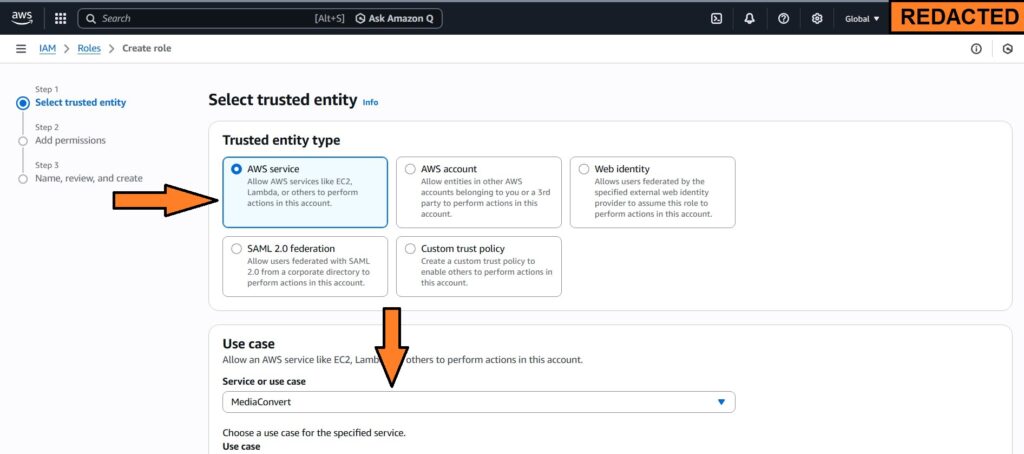Navigate to IAM breadcrumb link
This screenshot has height=454, width=1024.
point(47,49)
